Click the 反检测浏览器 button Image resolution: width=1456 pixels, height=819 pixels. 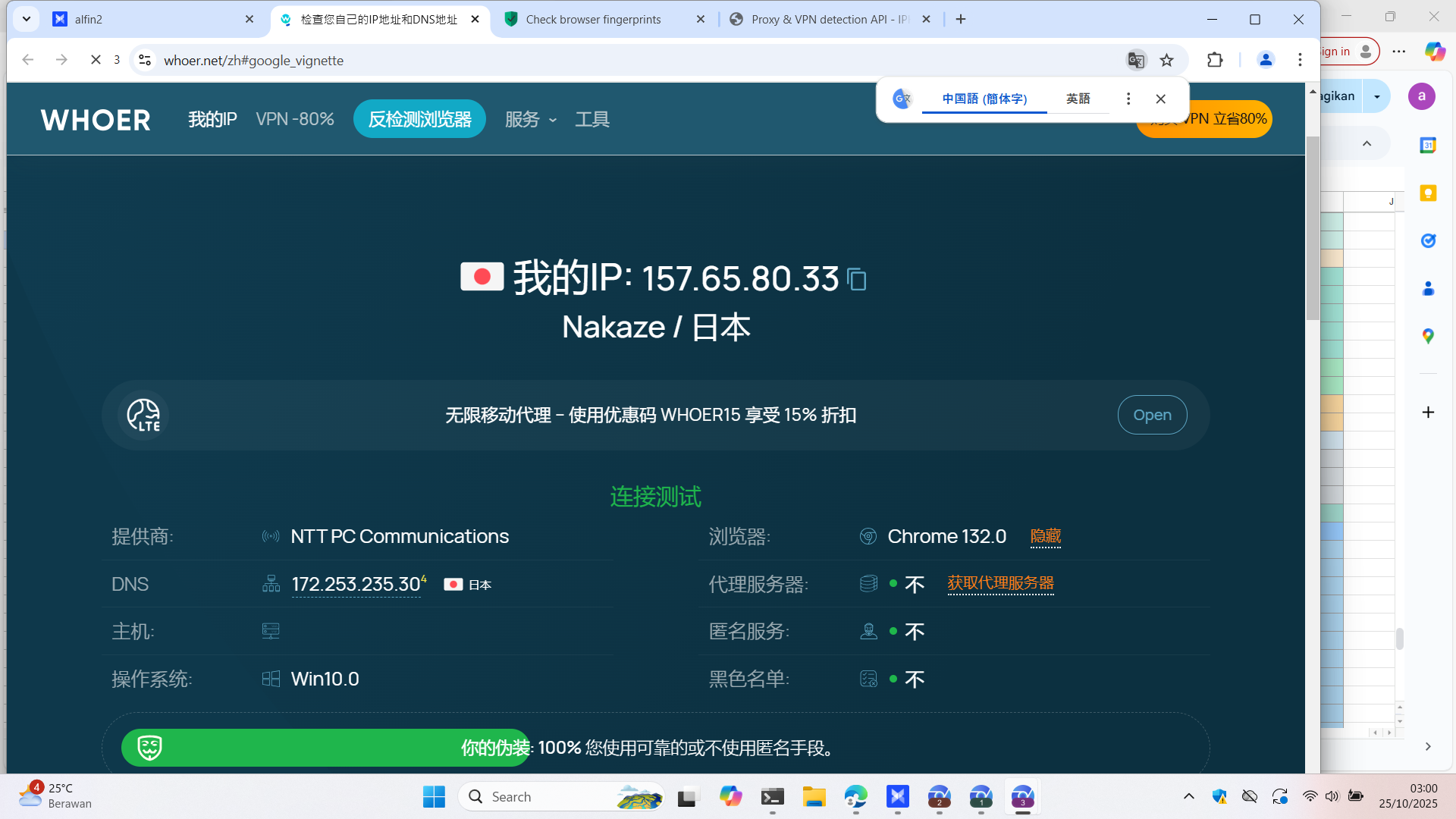[x=419, y=119]
